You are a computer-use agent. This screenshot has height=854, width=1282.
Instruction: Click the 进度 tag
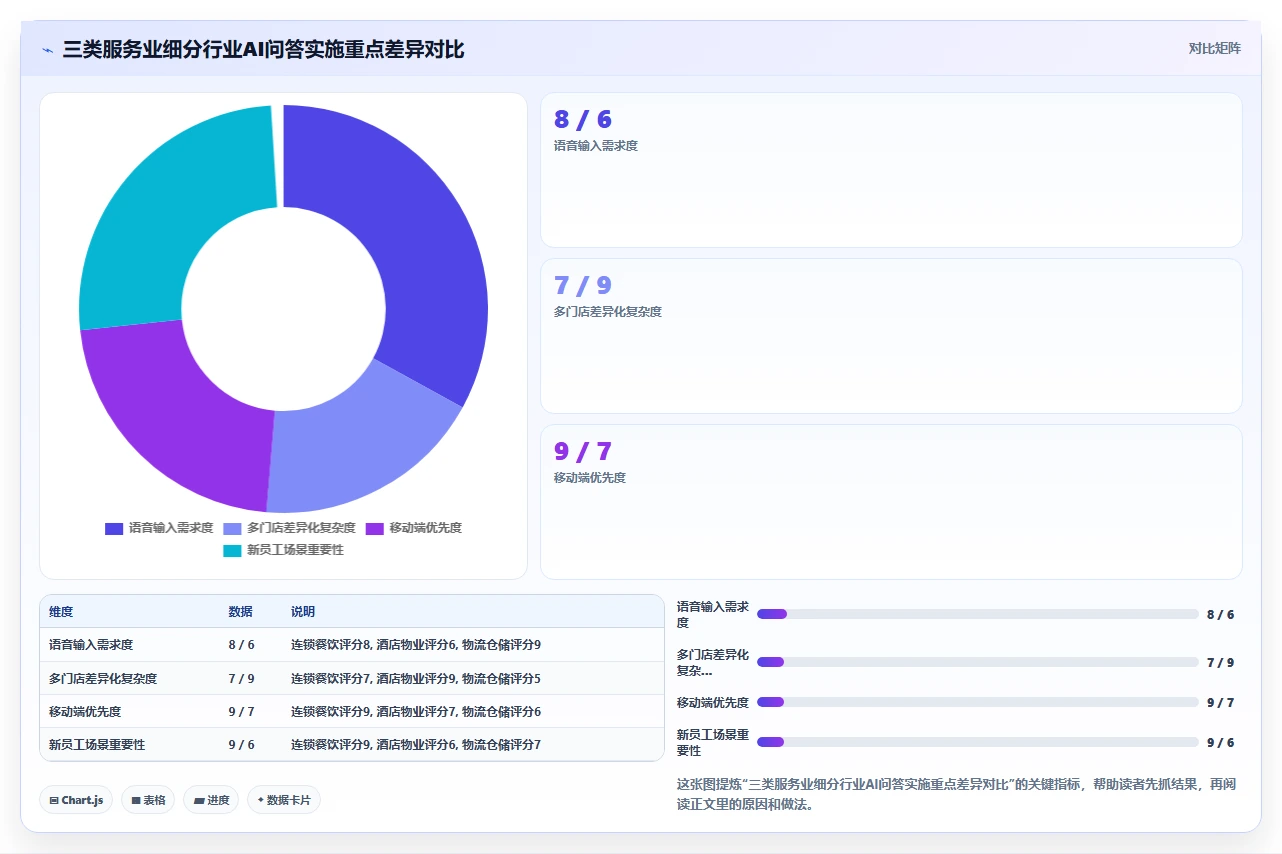coord(211,800)
